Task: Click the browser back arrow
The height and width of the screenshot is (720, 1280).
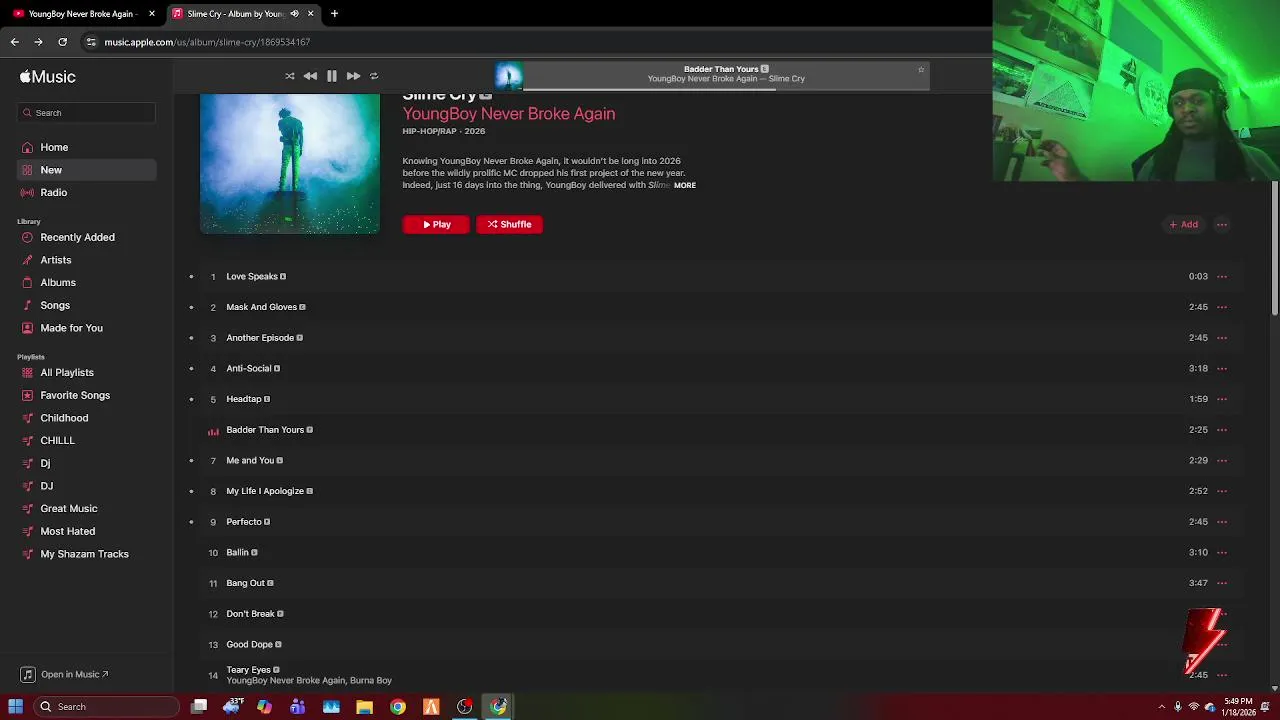Action: (14, 42)
